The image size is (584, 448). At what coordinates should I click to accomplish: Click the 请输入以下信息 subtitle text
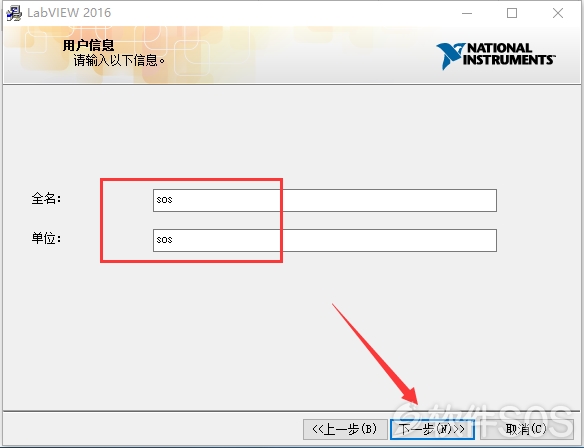pos(119,60)
